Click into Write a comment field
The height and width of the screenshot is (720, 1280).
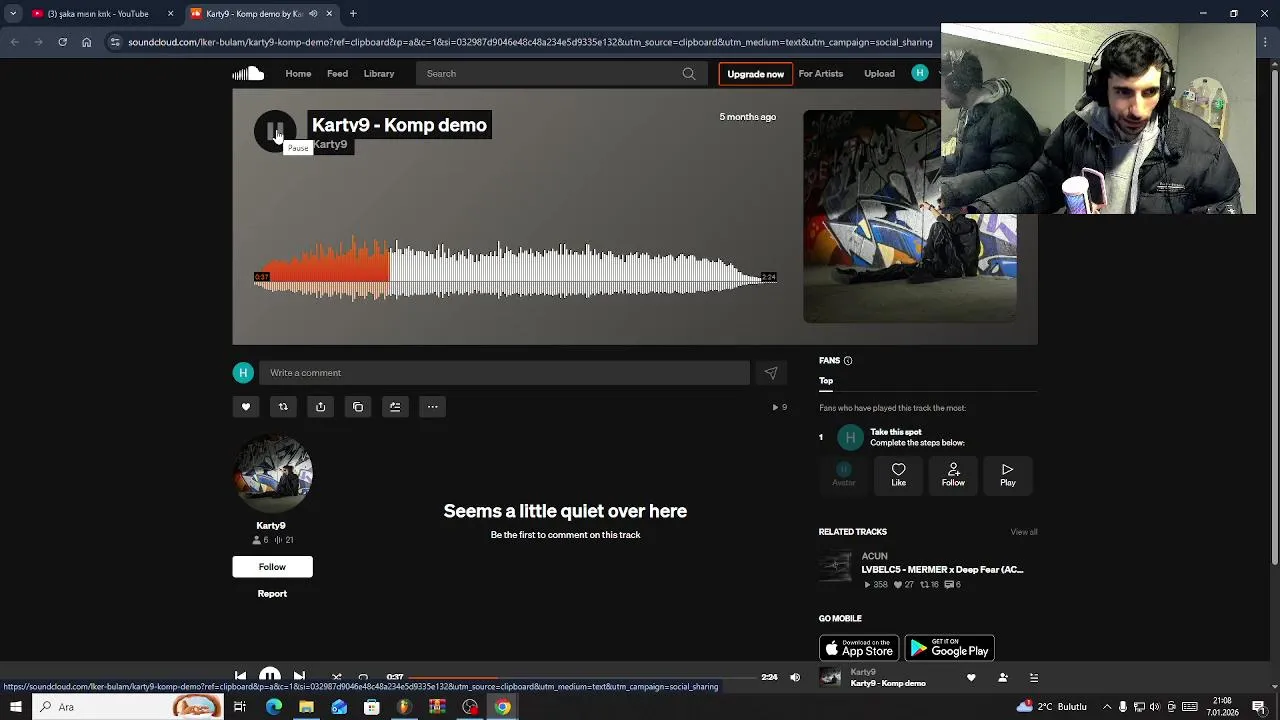click(x=504, y=373)
